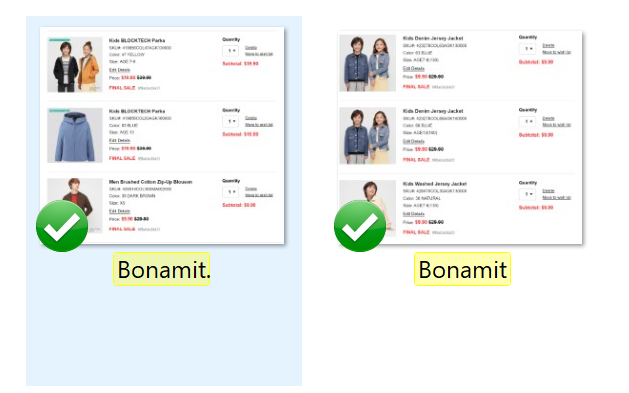The height and width of the screenshot is (393, 629).
Task: Select the left Bonamit. filename label
Action: [162, 269]
